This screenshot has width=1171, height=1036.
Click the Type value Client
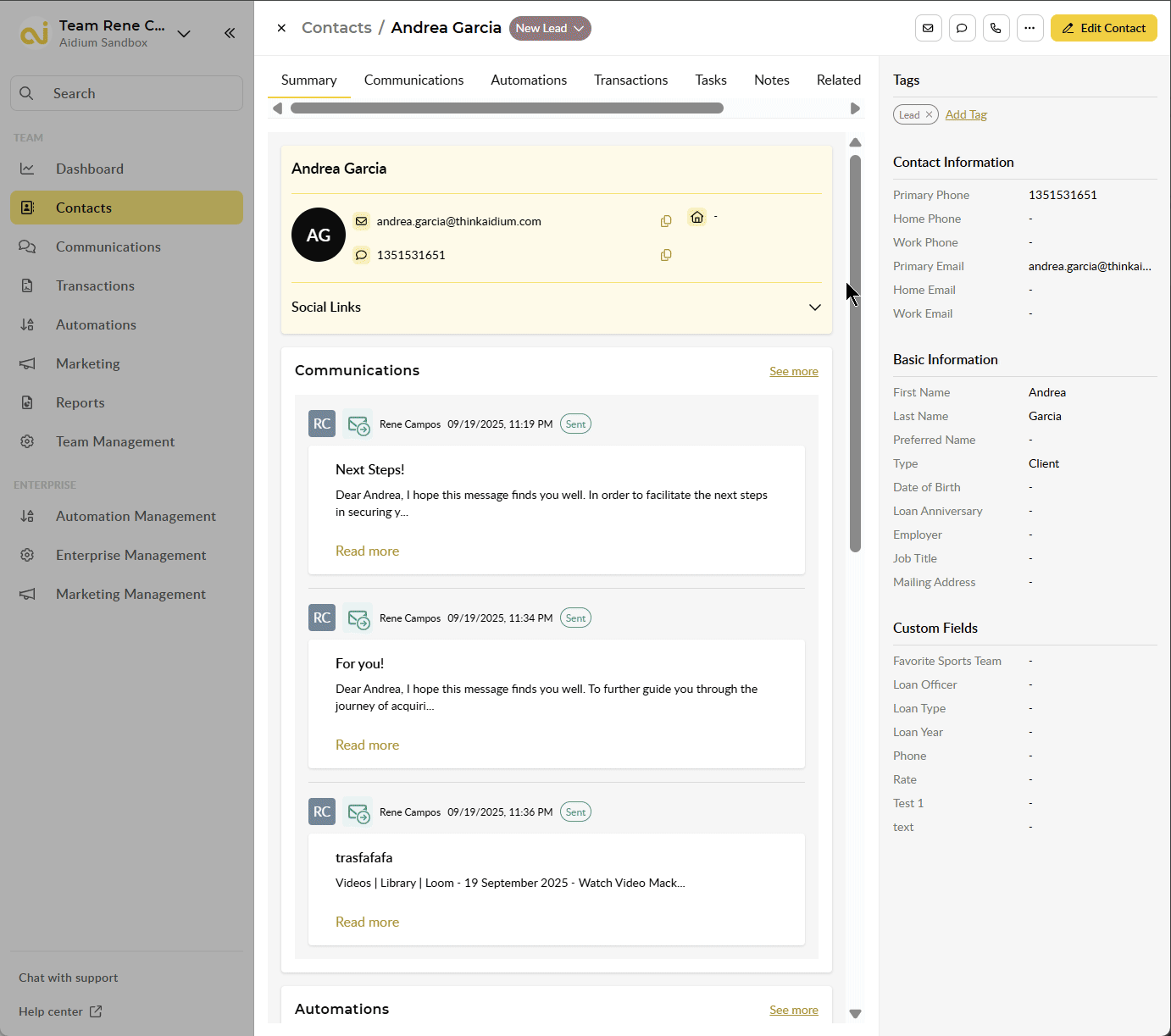[1044, 463]
